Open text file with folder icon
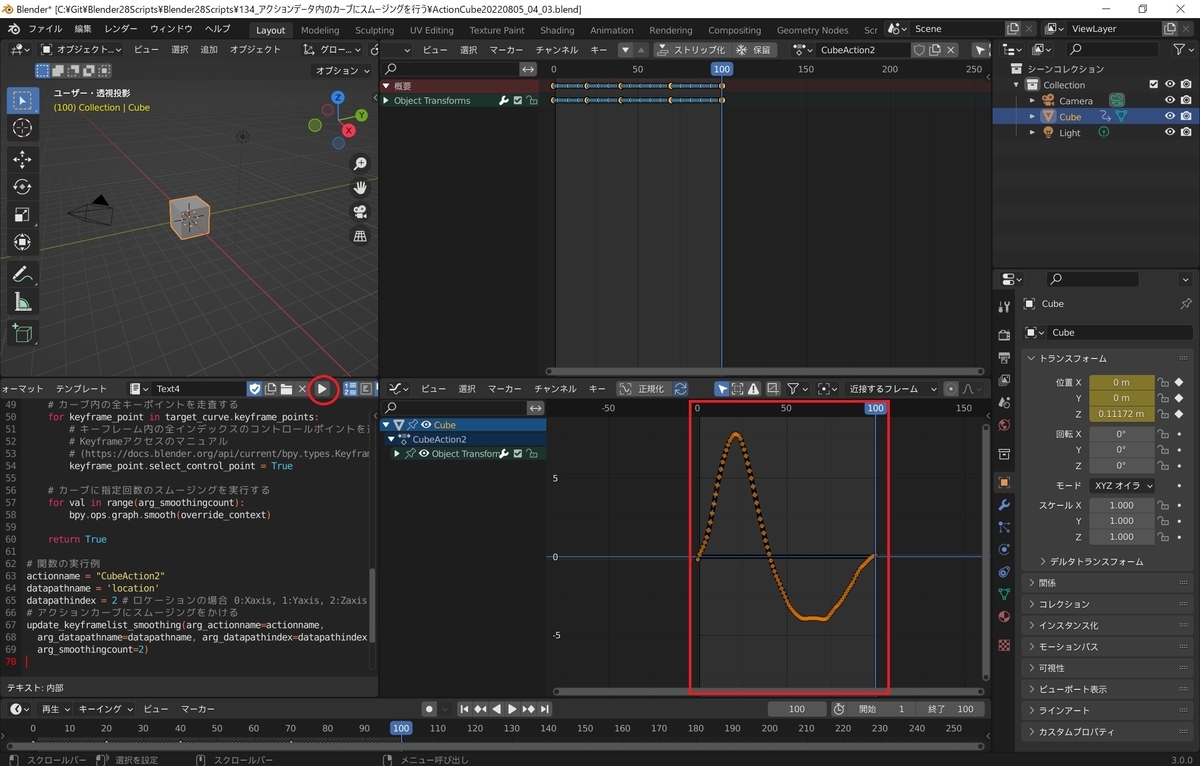The image size is (1200, 766). coord(286,388)
